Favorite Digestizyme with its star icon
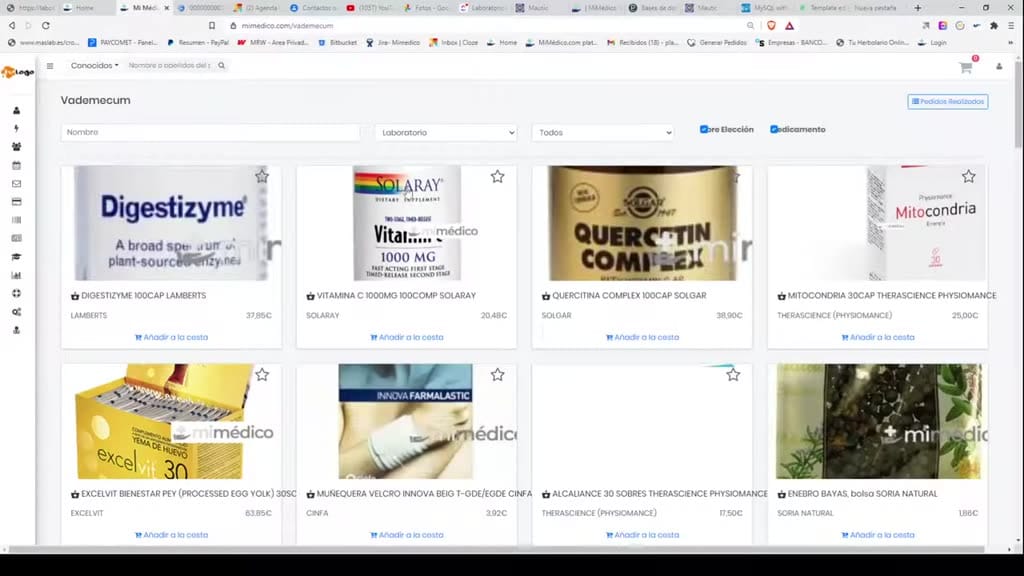This screenshot has height=576, width=1024. (x=262, y=176)
